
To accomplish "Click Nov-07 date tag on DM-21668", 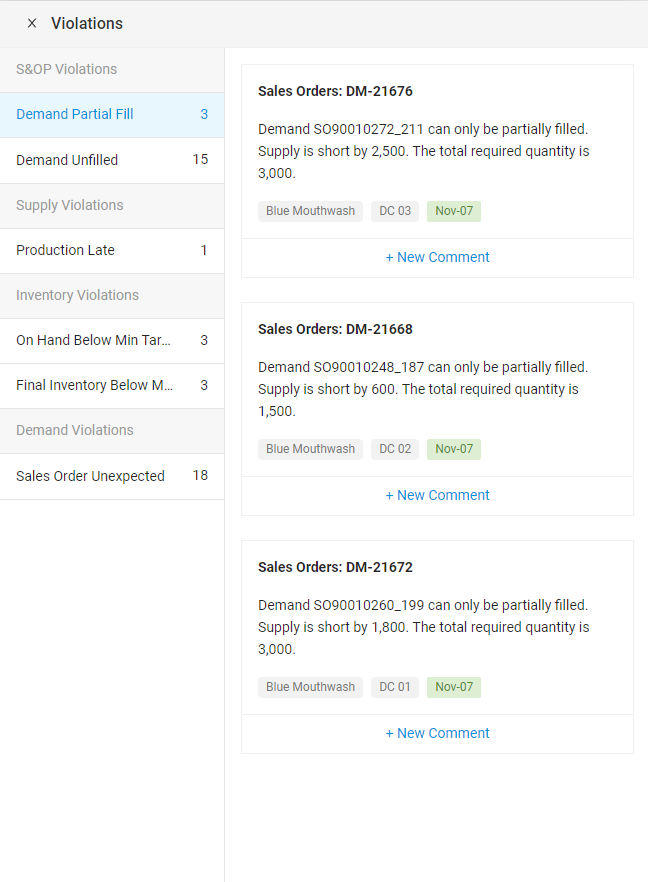I will click(x=454, y=449).
